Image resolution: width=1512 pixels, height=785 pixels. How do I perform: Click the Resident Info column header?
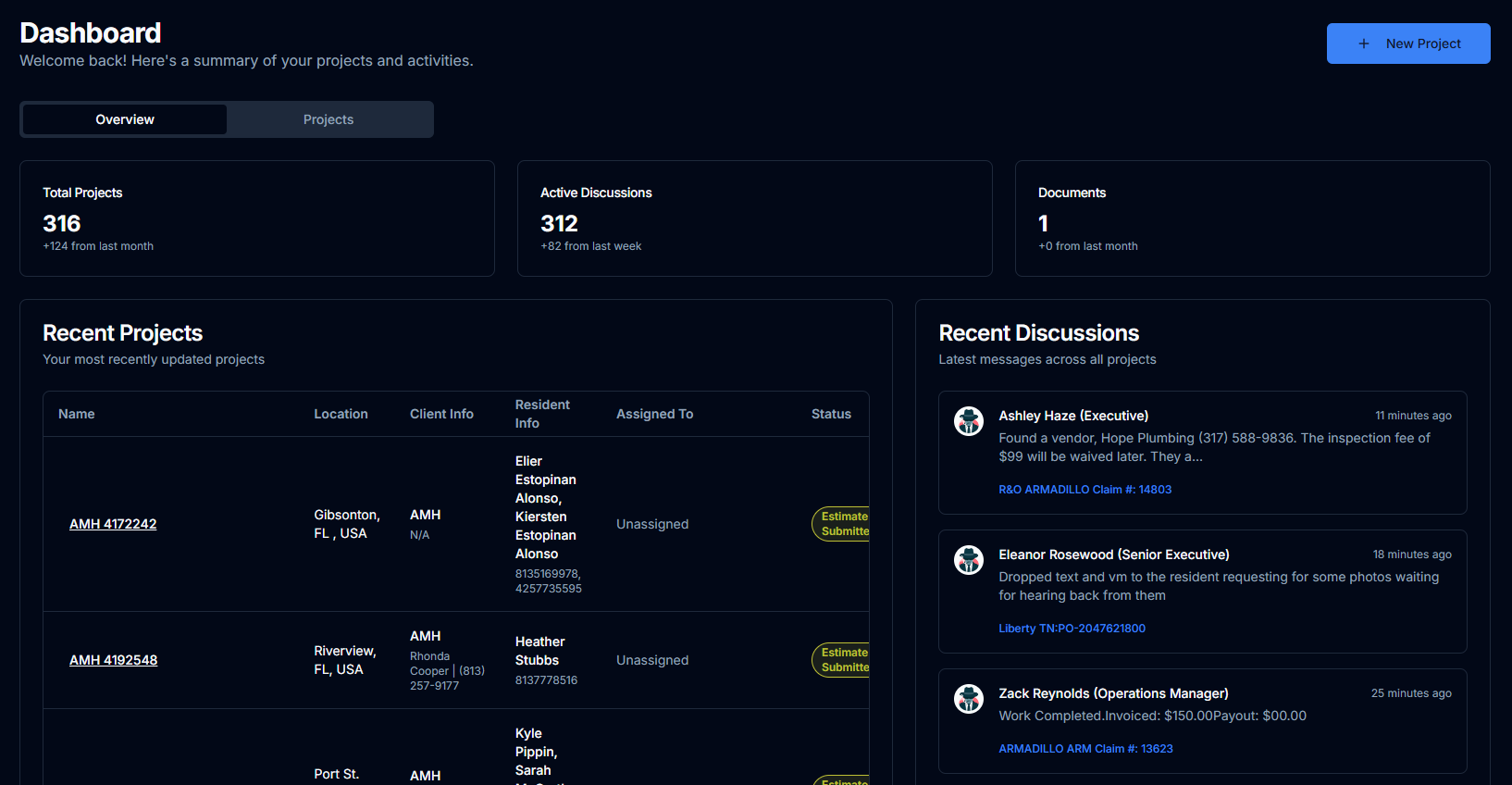pos(542,414)
